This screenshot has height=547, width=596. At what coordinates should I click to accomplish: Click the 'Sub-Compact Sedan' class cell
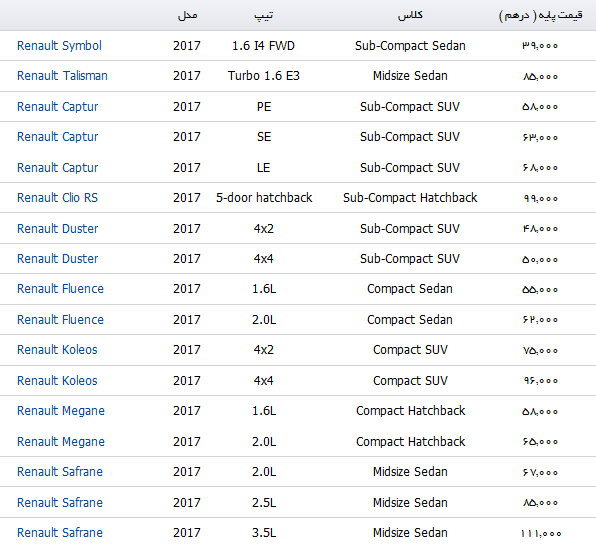click(410, 46)
